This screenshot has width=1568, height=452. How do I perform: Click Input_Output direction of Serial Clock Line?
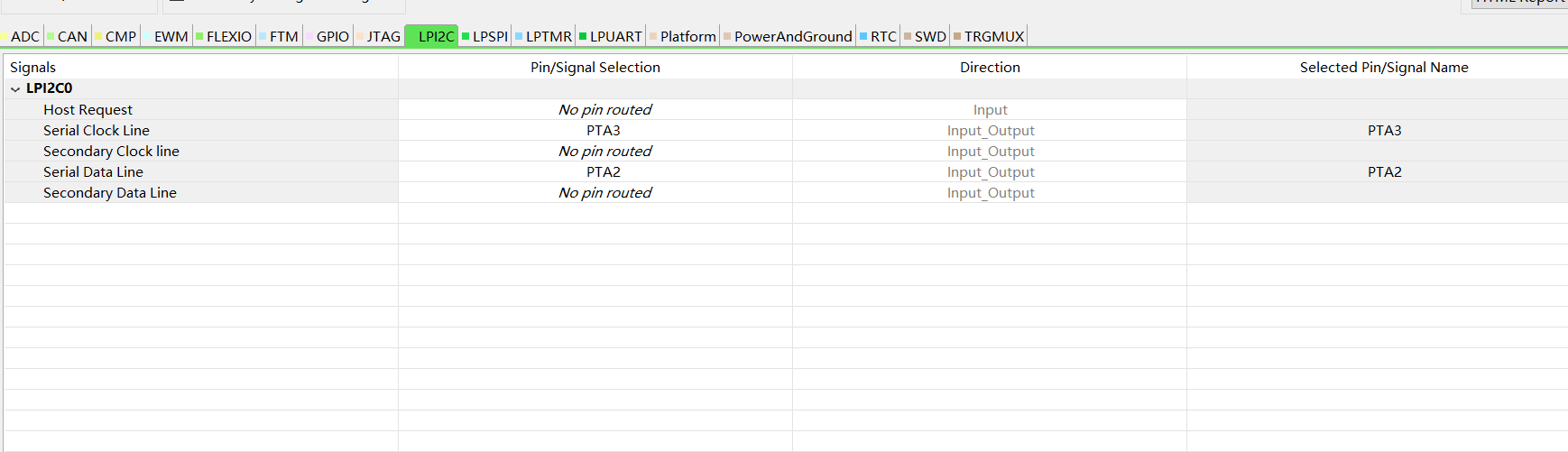click(x=990, y=130)
